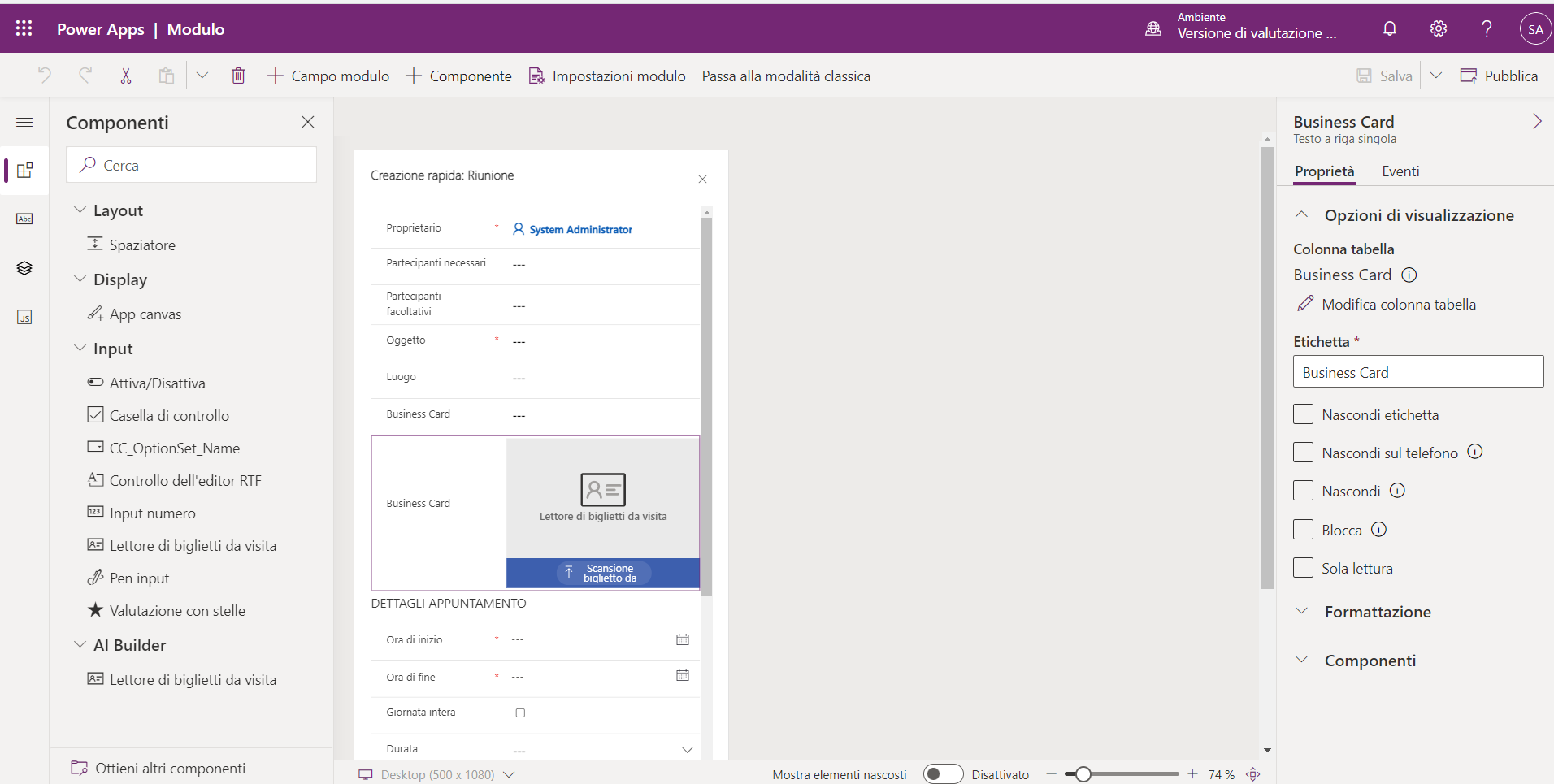The image size is (1554, 784).
Task: Select the Components sidebar icon
Action: [x=24, y=171]
